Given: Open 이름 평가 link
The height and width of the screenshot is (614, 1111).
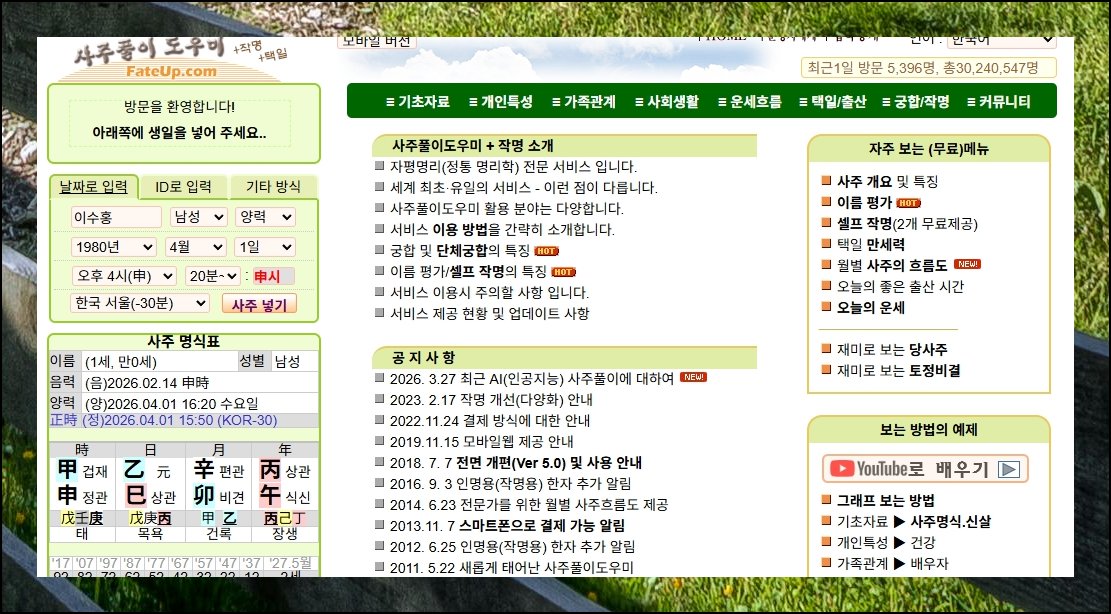Looking at the screenshot, I should click(x=864, y=203).
